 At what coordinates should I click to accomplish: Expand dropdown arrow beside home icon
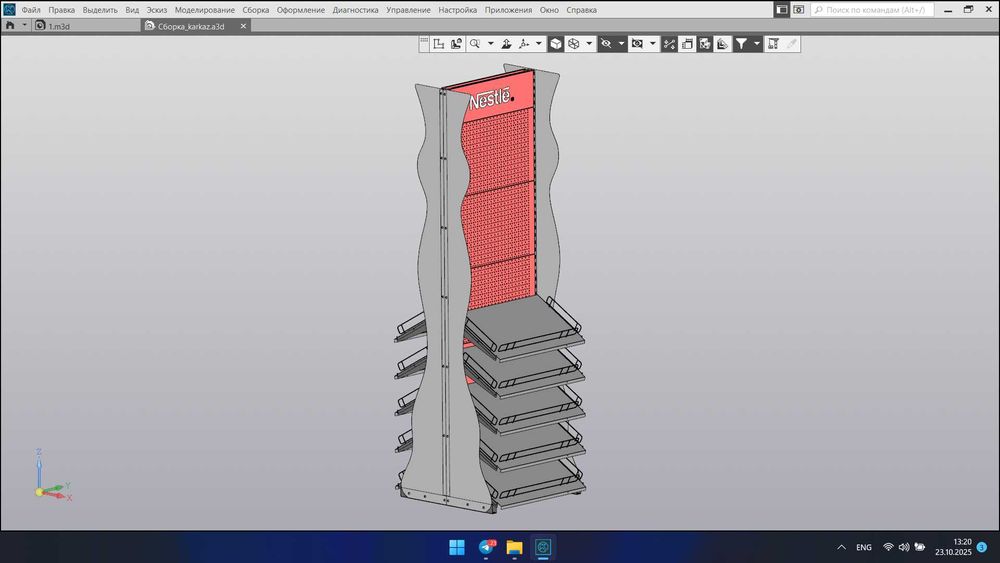click(x=24, y=26)
